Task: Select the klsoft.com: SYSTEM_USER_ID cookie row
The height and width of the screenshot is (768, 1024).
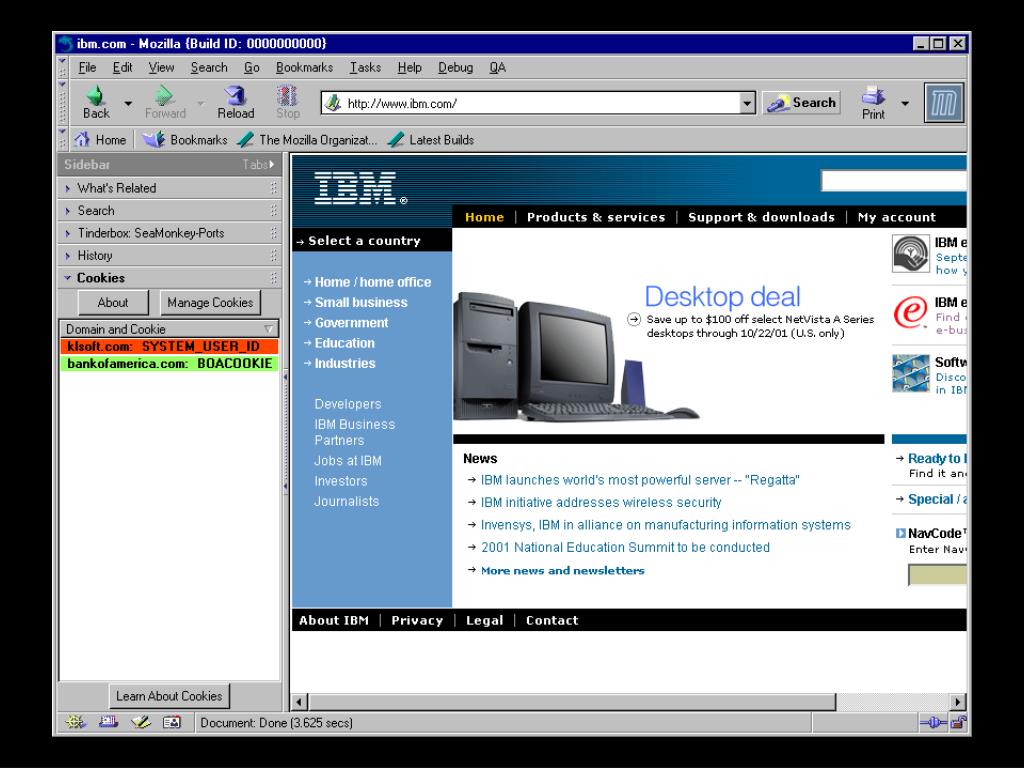Action: click(x=169, y=346)
